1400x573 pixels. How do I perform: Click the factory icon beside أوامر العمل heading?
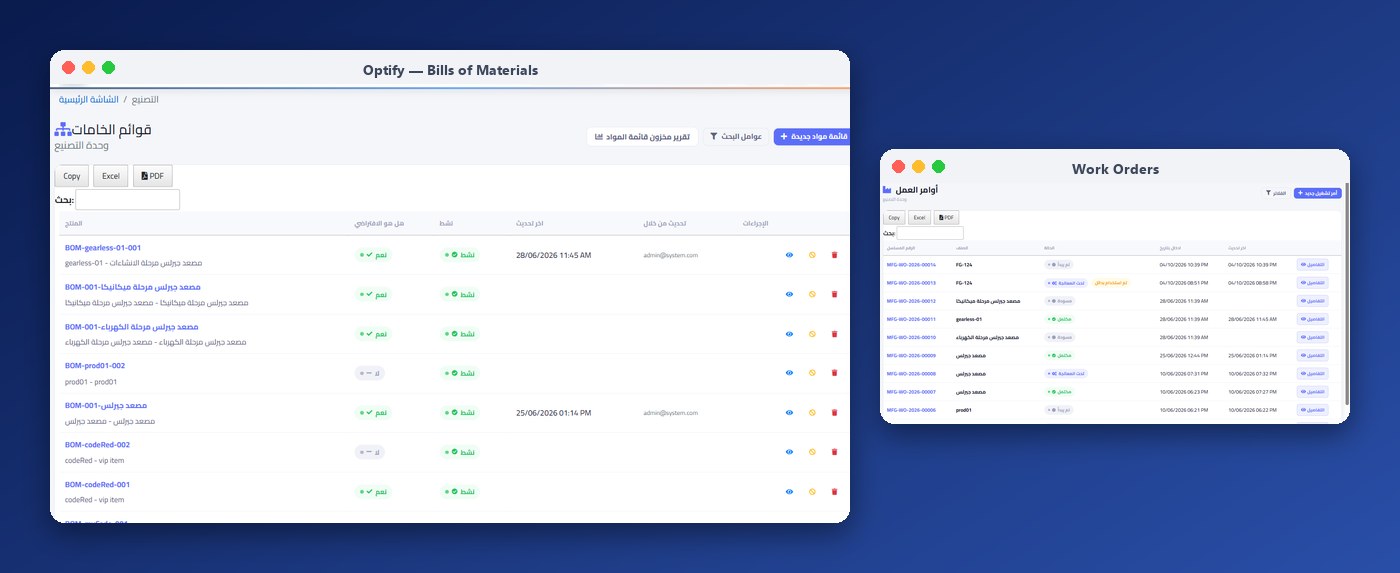[887, 189]
